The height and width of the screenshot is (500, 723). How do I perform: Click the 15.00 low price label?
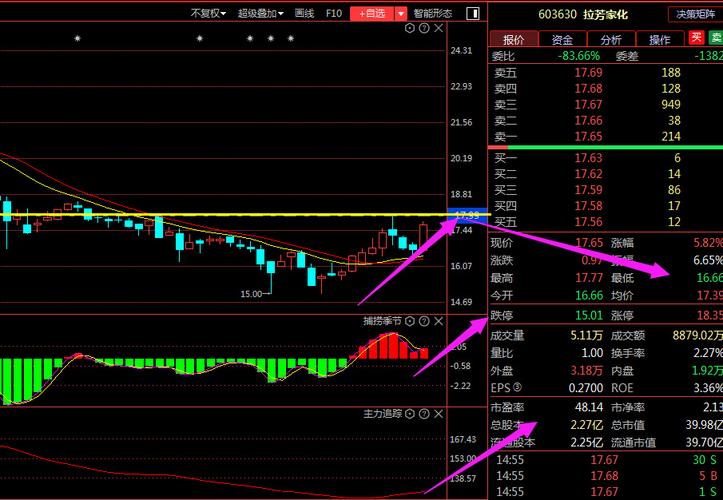tap(251, 294)
